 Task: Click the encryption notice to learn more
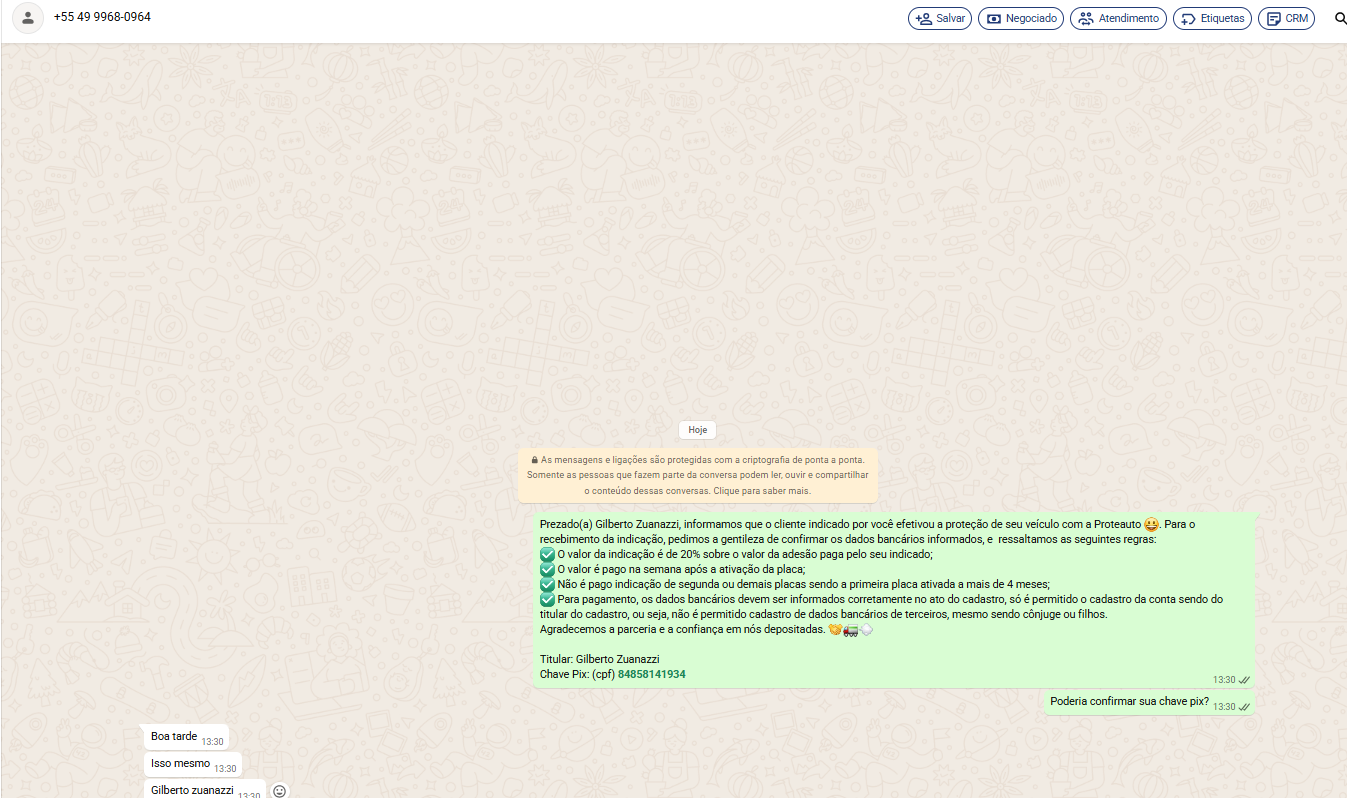(x=697, y=476)
